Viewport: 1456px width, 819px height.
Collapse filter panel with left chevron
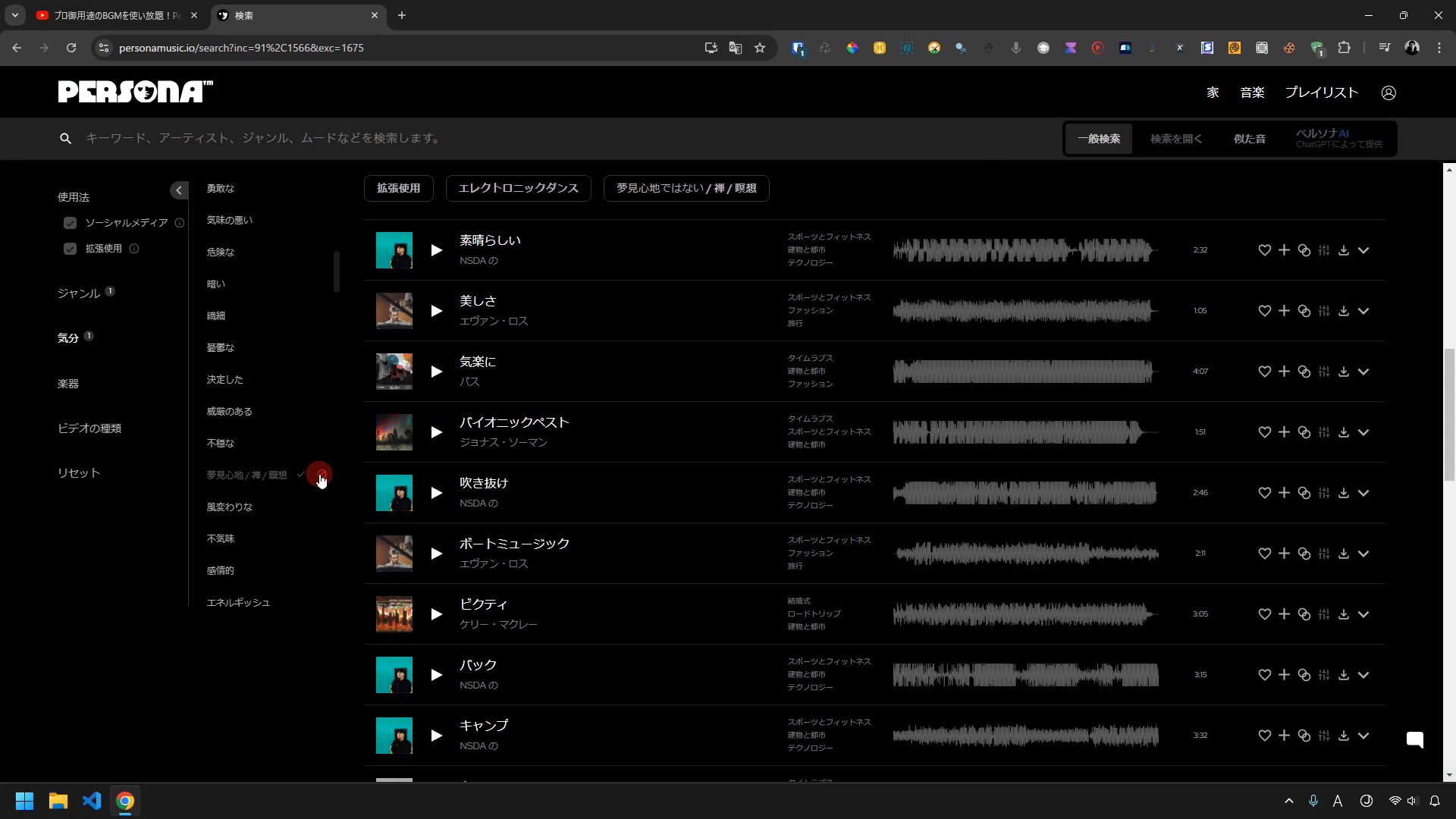tap(179, 190)
